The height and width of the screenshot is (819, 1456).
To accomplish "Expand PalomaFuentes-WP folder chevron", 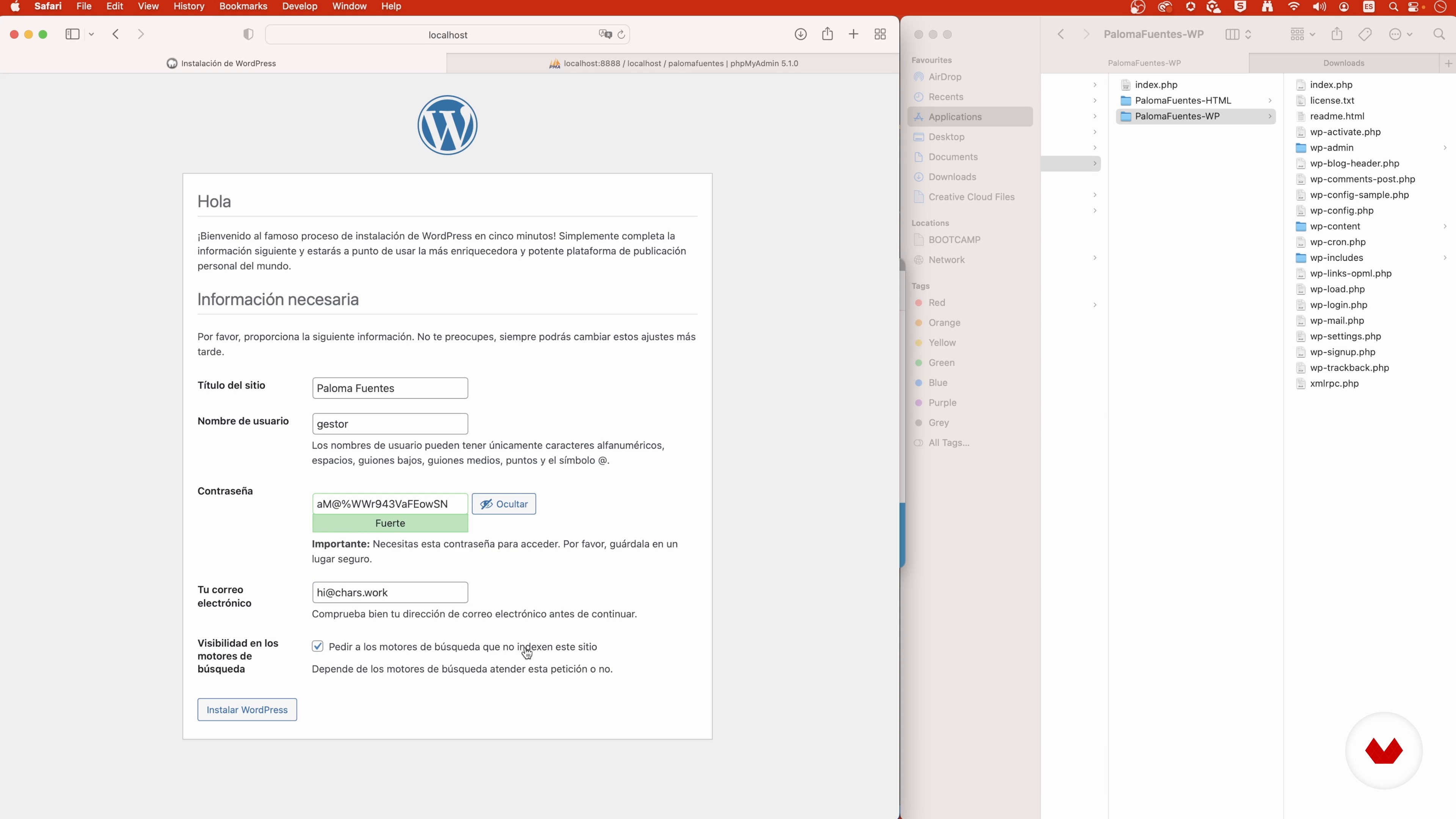I will click(x=1270, y=116).
